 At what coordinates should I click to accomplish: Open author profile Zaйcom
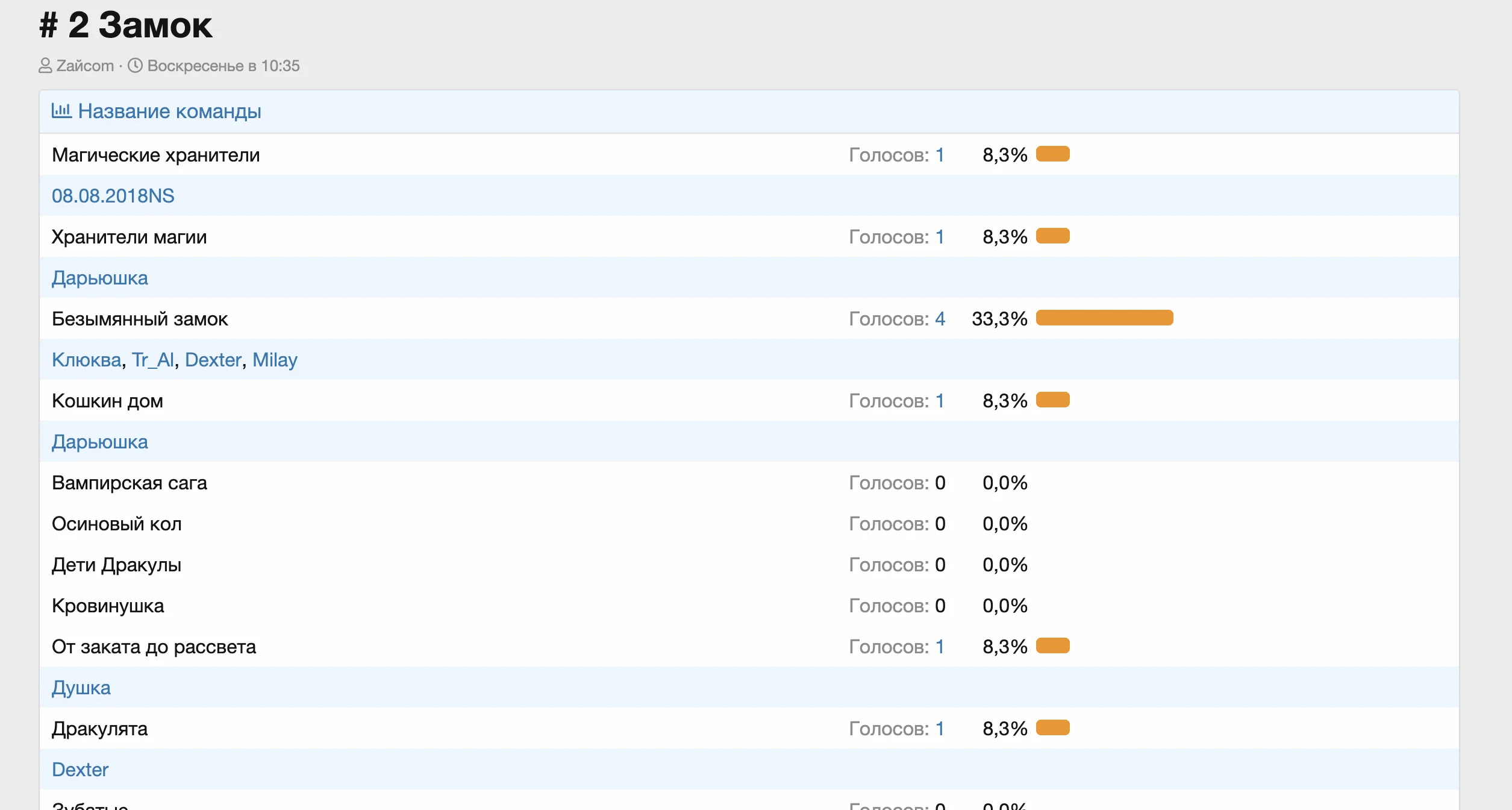coord(85,66)
